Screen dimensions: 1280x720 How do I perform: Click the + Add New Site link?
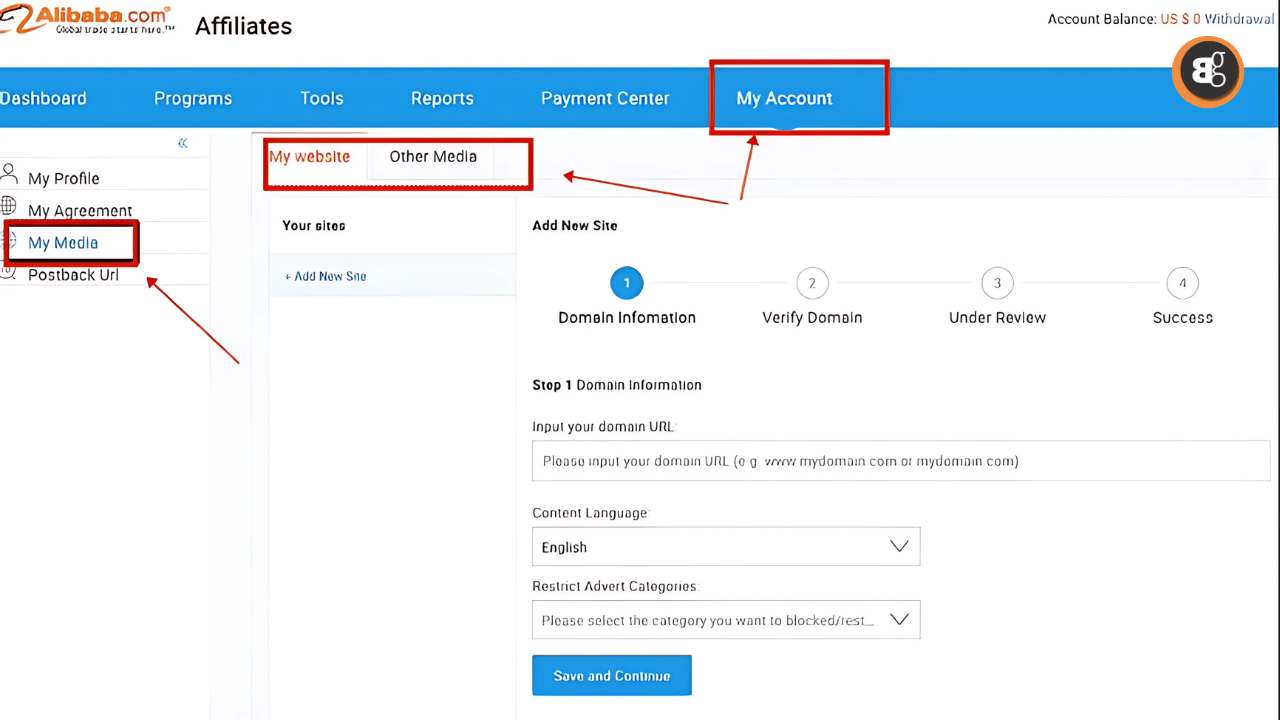325,276
